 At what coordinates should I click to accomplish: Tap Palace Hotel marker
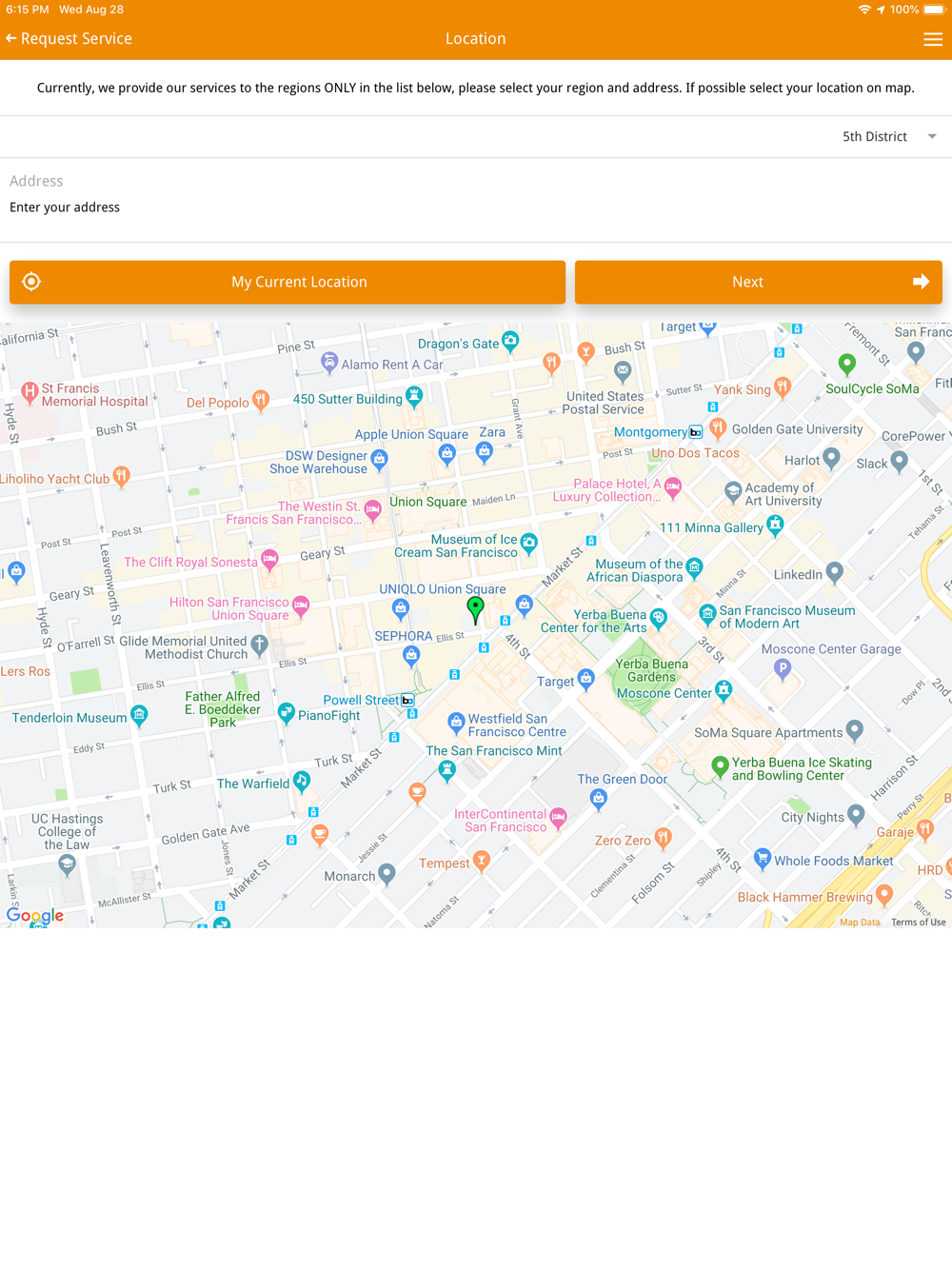tap(674, 487)
